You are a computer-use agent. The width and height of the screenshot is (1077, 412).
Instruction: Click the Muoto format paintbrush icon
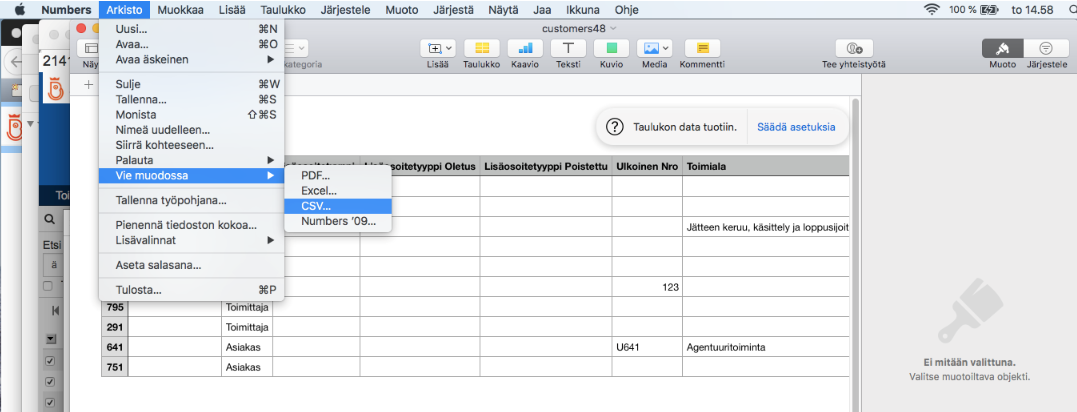point(1002,48)
